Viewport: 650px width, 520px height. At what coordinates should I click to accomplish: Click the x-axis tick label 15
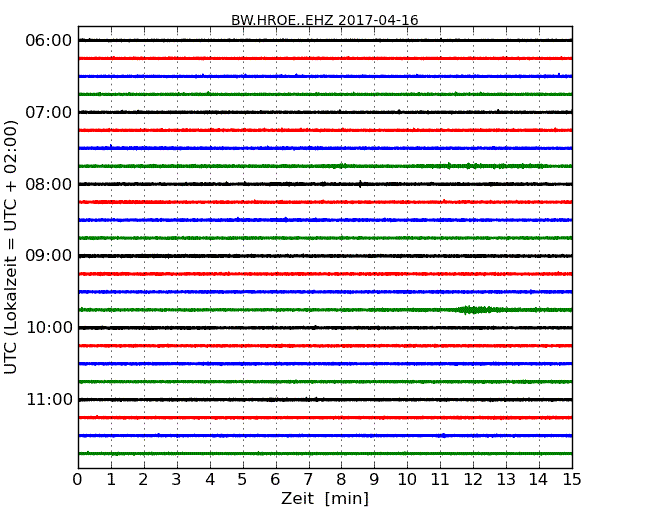[572, 480]
